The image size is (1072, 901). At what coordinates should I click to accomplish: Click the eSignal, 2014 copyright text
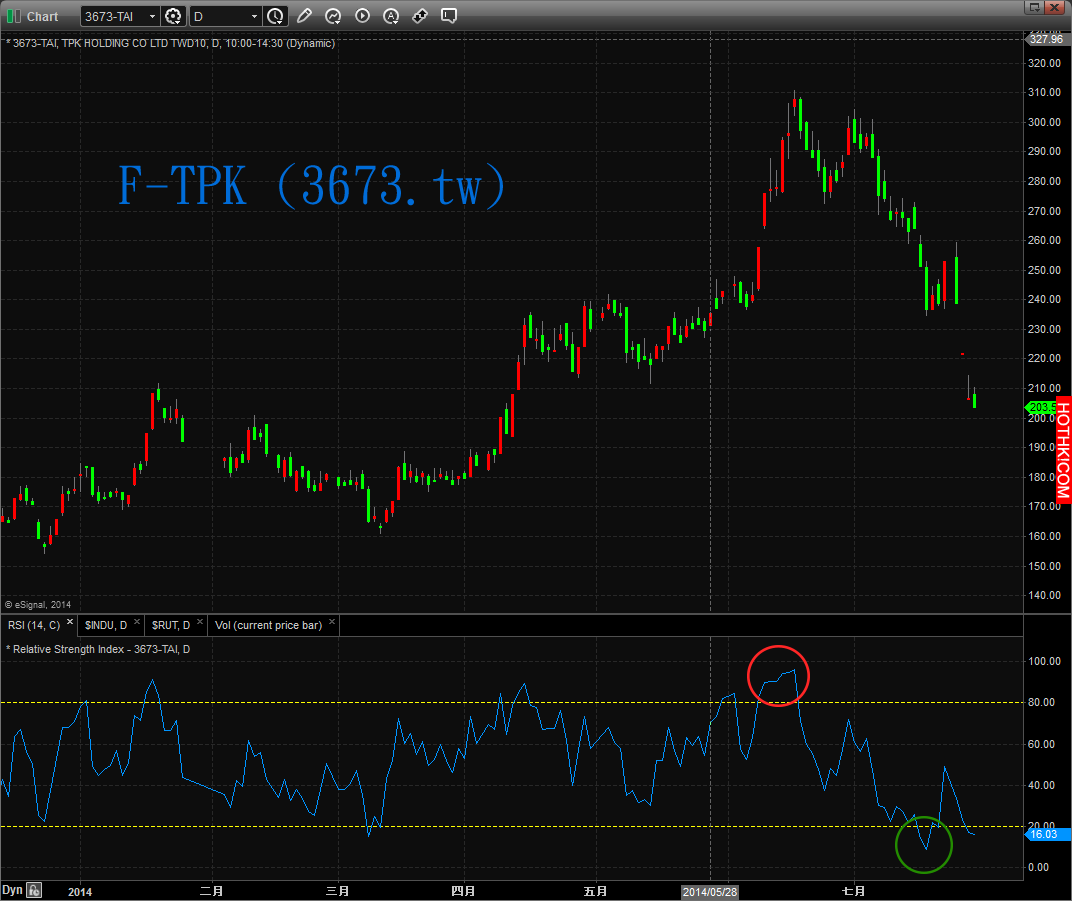(x=38, y=605)
